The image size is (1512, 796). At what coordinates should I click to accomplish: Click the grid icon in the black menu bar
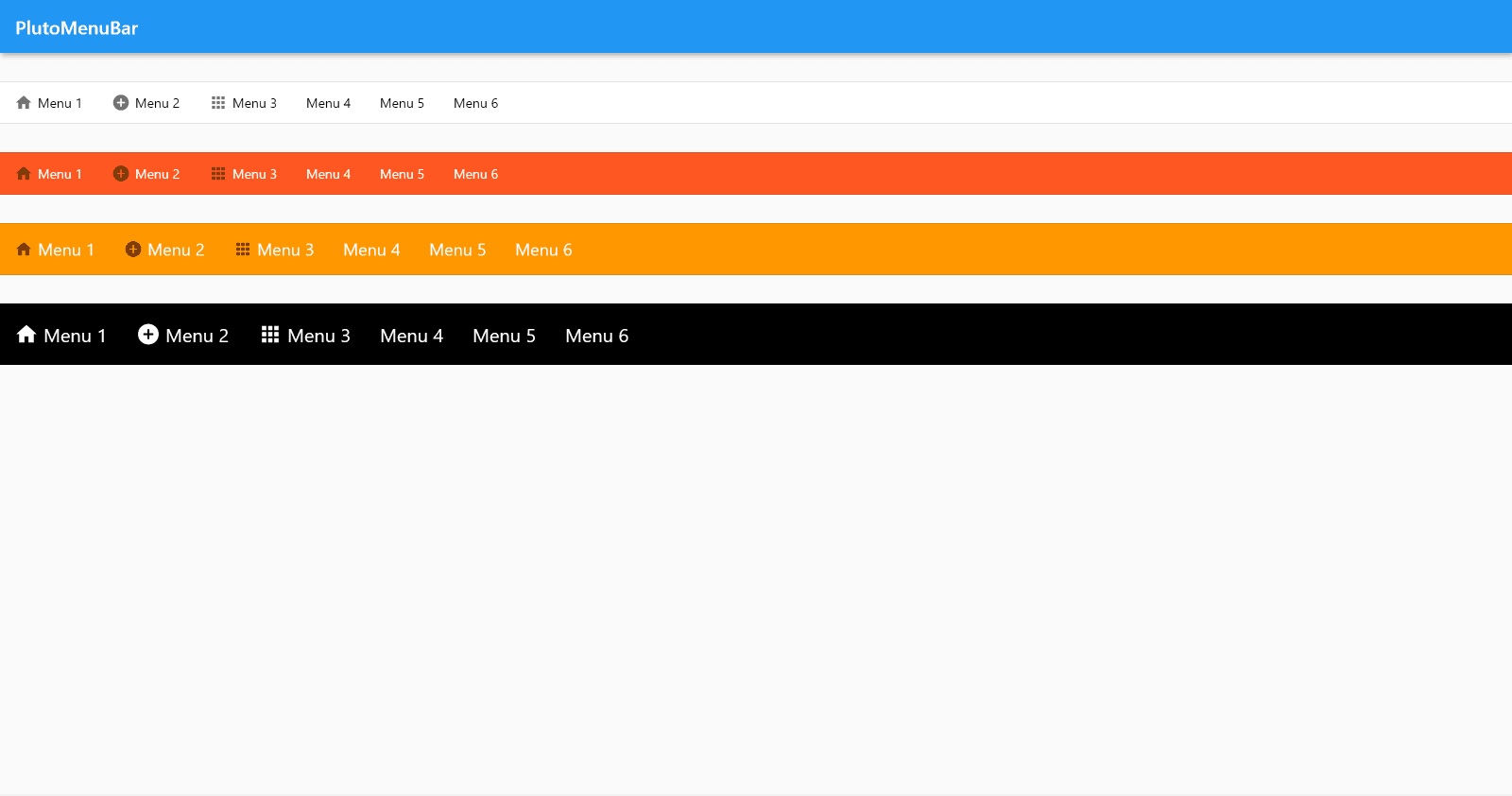point(270,335)
